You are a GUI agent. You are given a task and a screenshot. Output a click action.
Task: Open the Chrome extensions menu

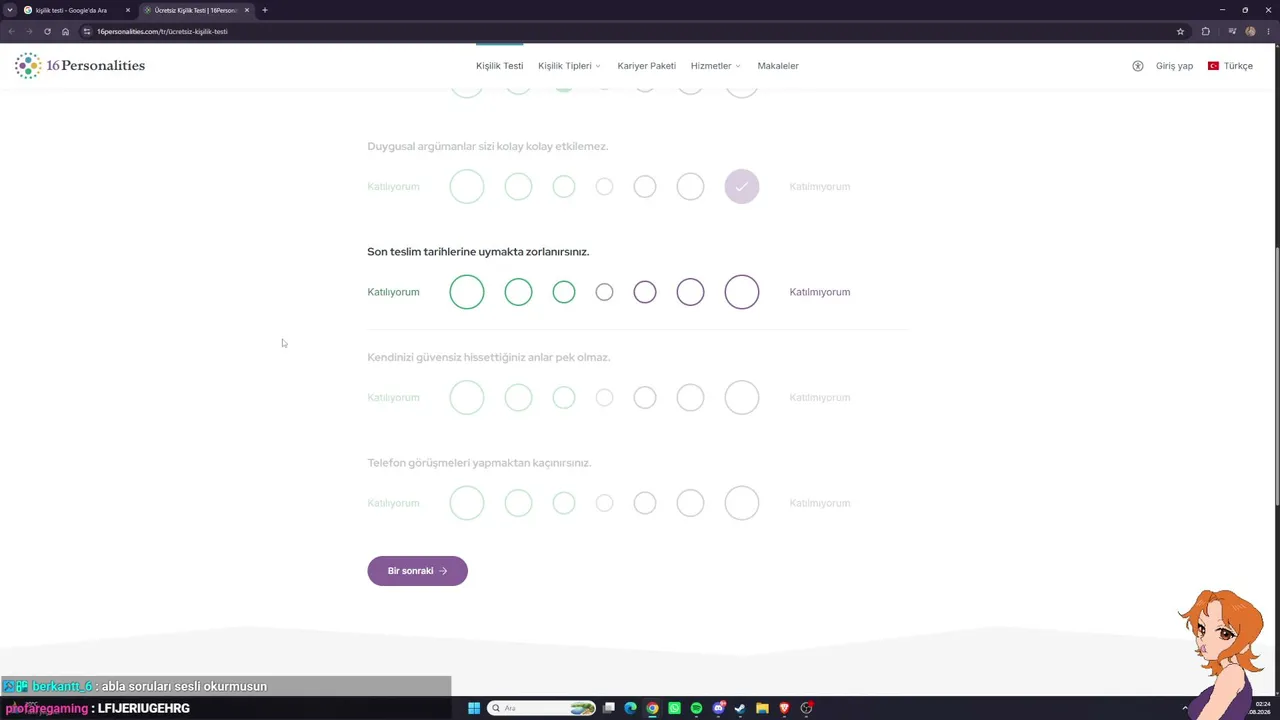point(1205,31)
